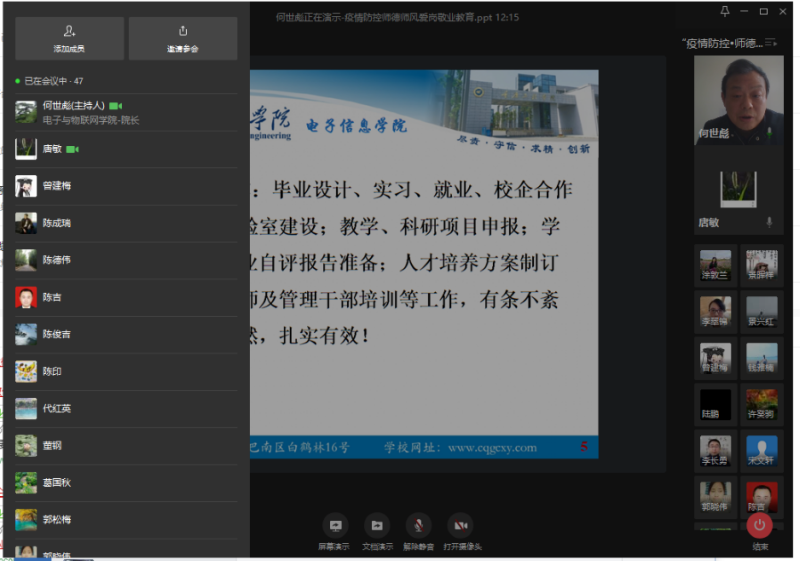Turn on camera with 打开摄像头 icon
Screen dimensions: 800x561
click(x=460, y=525)
